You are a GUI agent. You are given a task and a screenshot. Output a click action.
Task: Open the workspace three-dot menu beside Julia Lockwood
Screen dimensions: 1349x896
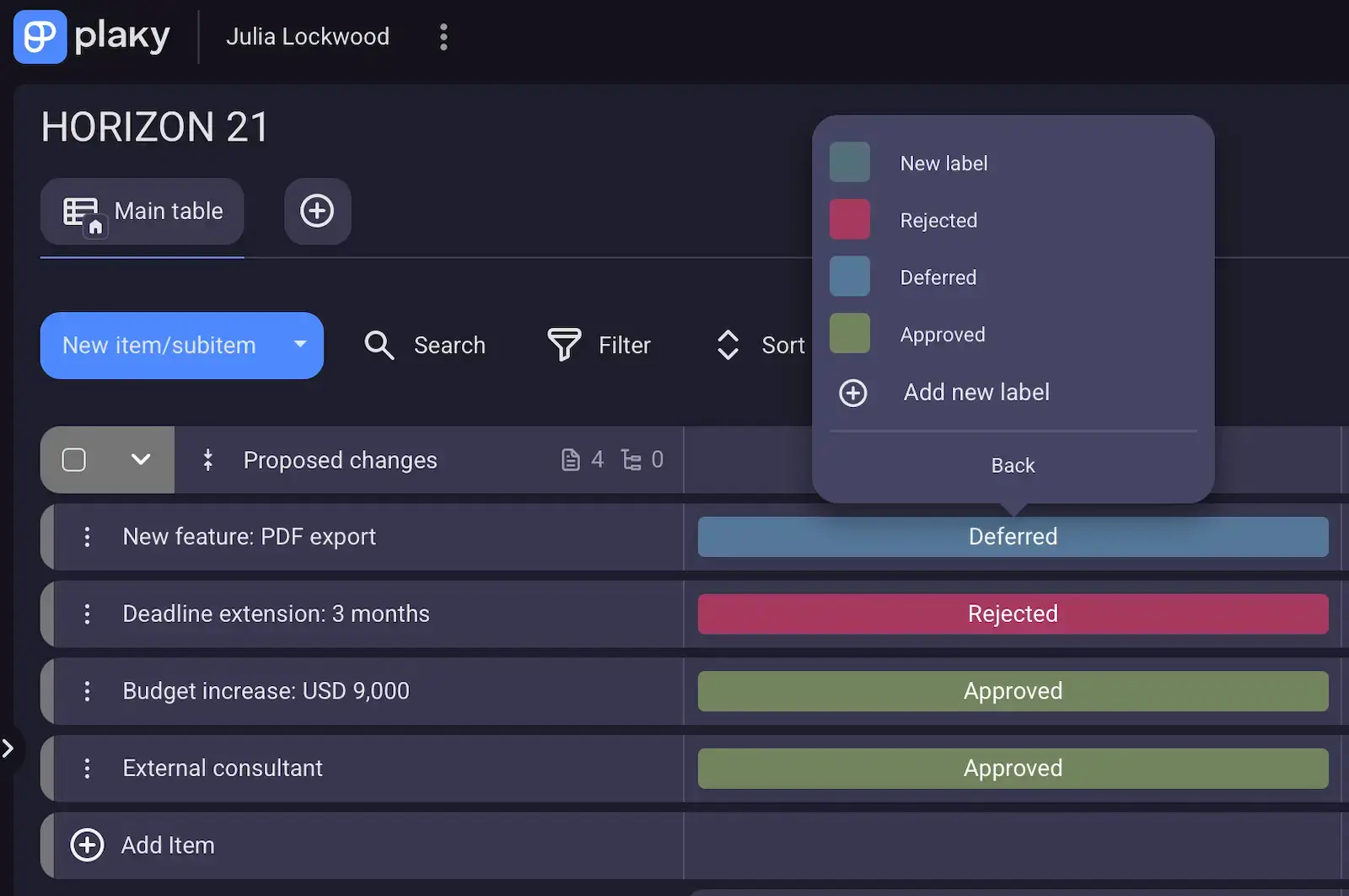point(443,37)
